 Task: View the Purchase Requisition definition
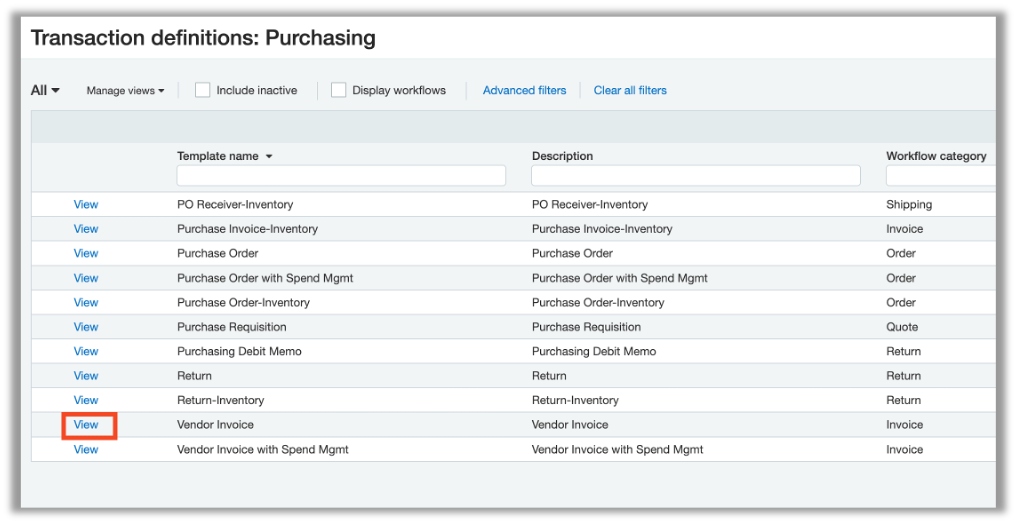point(86,327)
